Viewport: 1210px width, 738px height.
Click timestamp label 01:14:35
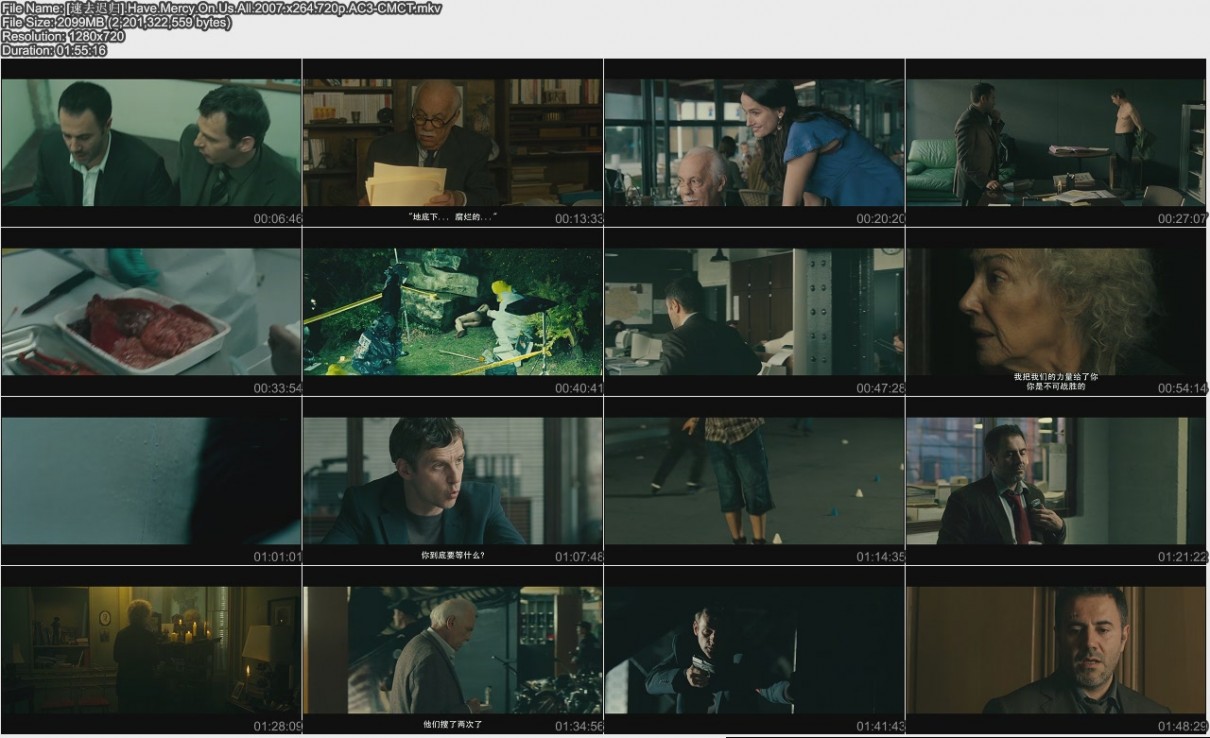pos(880,557)
